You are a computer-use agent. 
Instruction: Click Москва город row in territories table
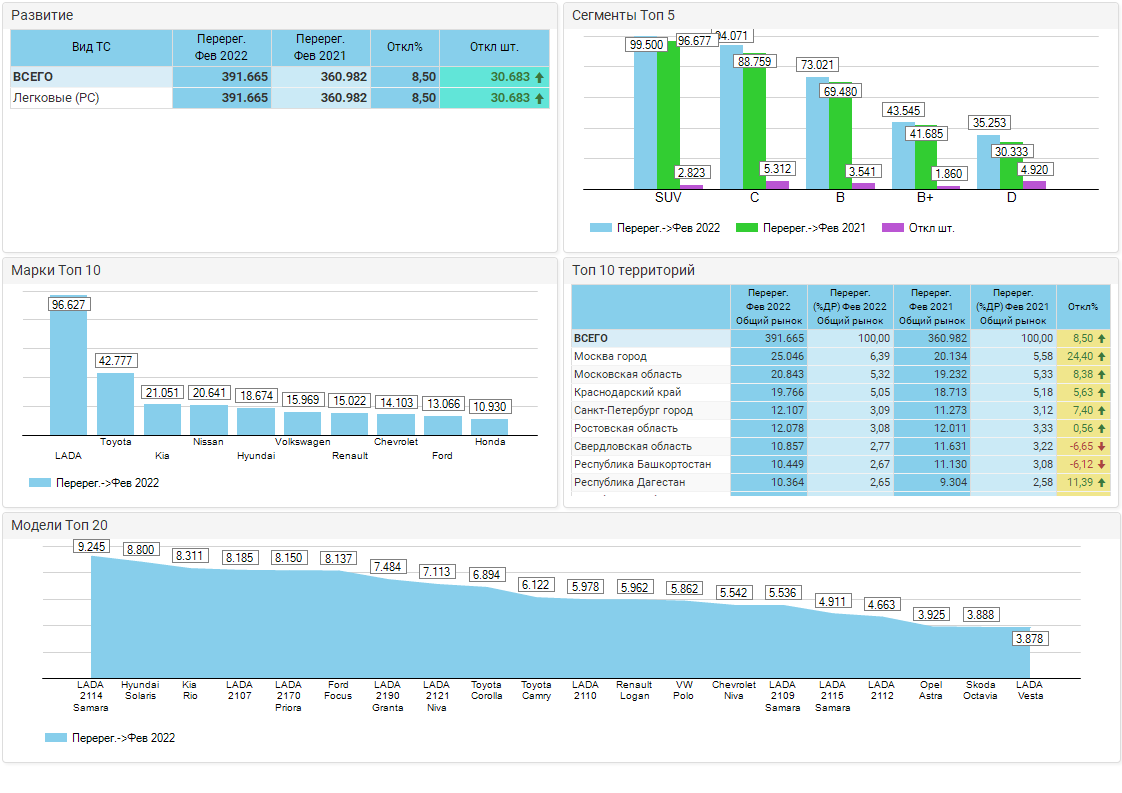coord(841,356)
